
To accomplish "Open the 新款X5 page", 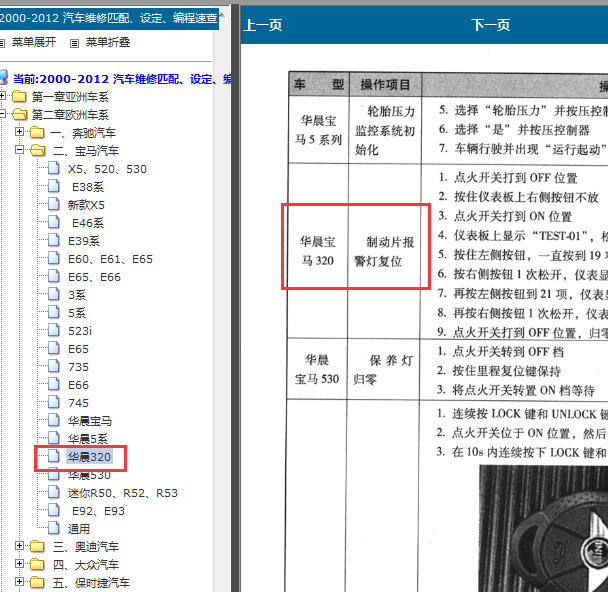I will tap(86, 205).
